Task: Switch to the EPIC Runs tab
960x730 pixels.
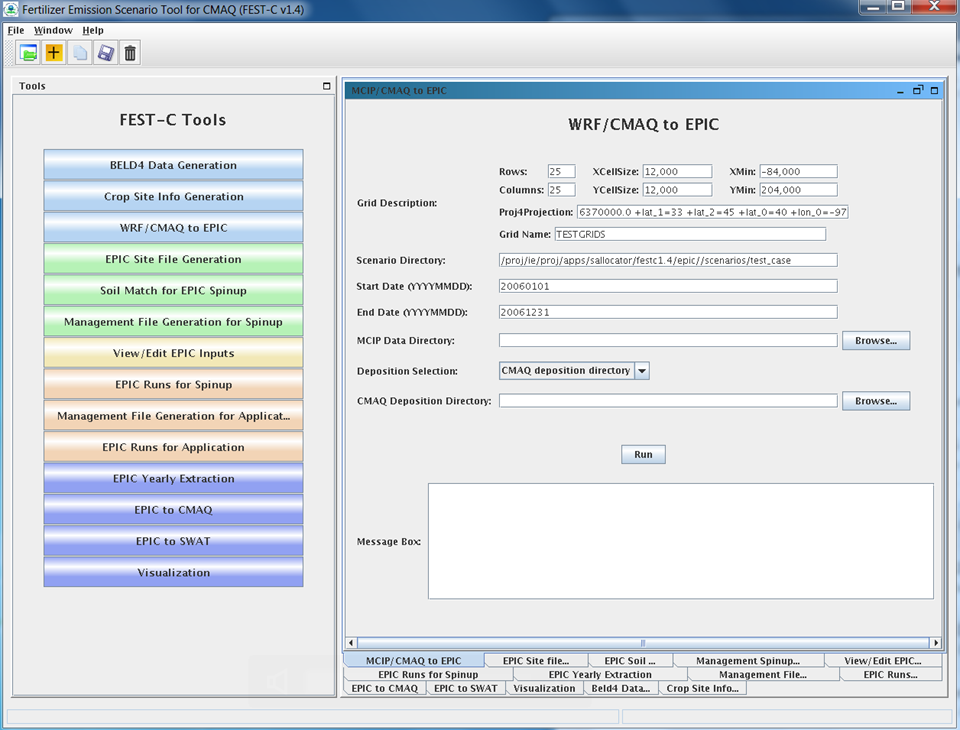Action: [890, 674]
